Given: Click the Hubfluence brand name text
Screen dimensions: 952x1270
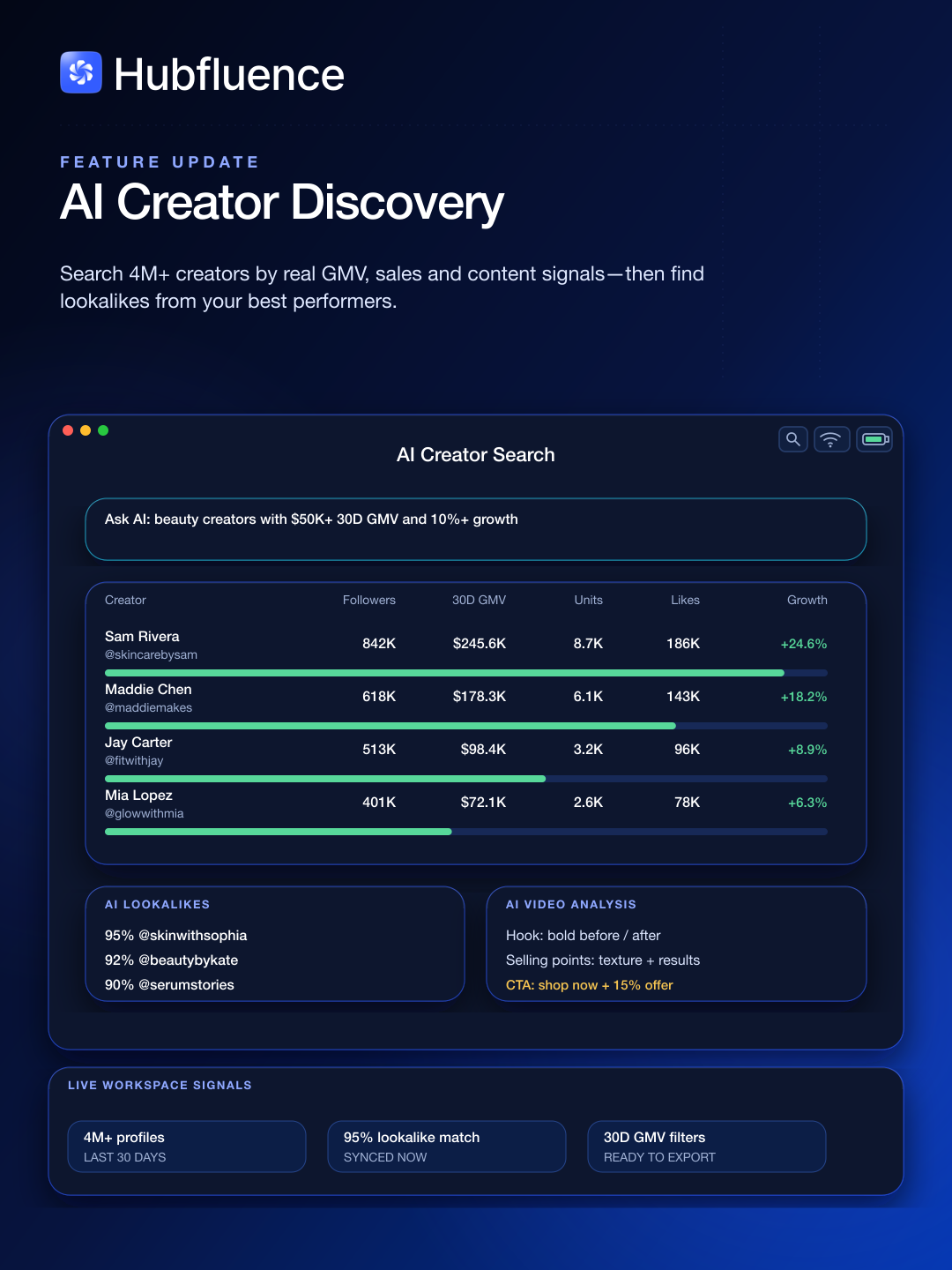Looking at the screenshot, I should [229, 74].
